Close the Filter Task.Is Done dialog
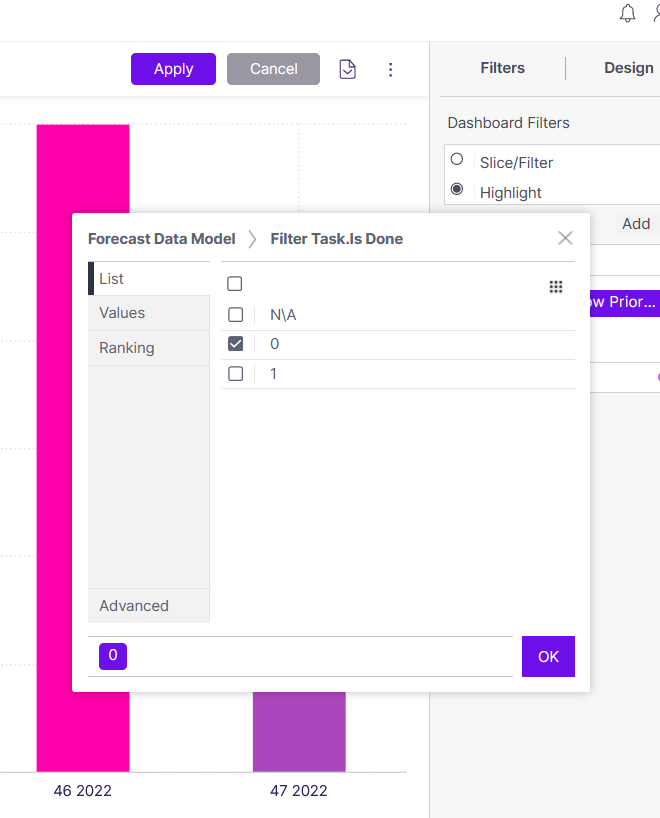The height and width of the screenshot is (818, 660). tap(565, 238)
